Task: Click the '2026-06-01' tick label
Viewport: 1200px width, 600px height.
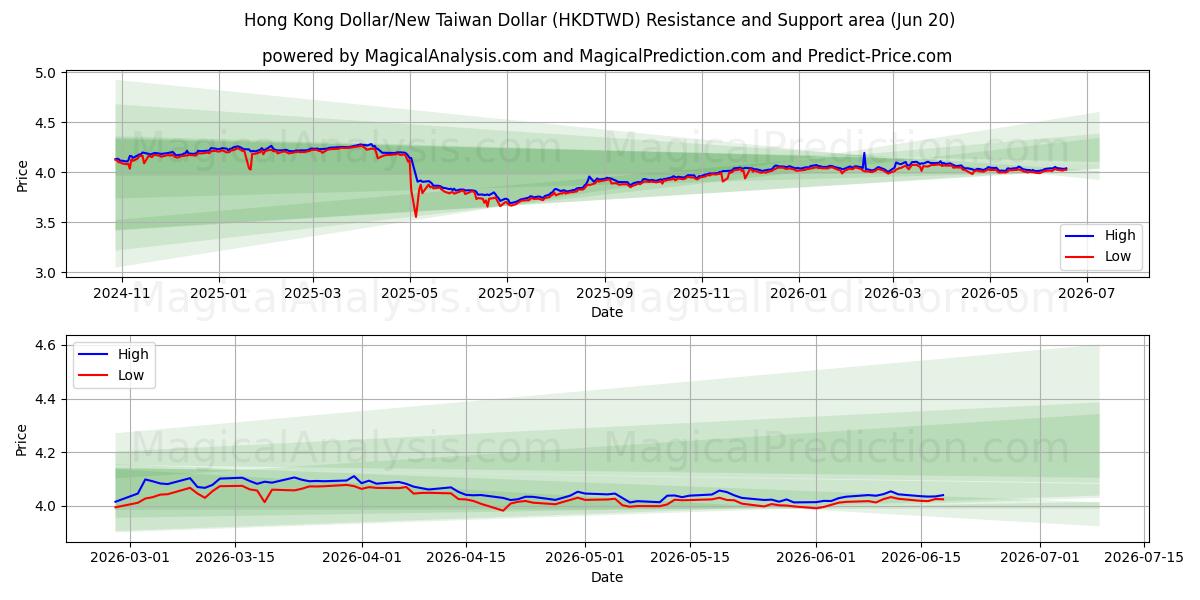Action: click(815, 558)
